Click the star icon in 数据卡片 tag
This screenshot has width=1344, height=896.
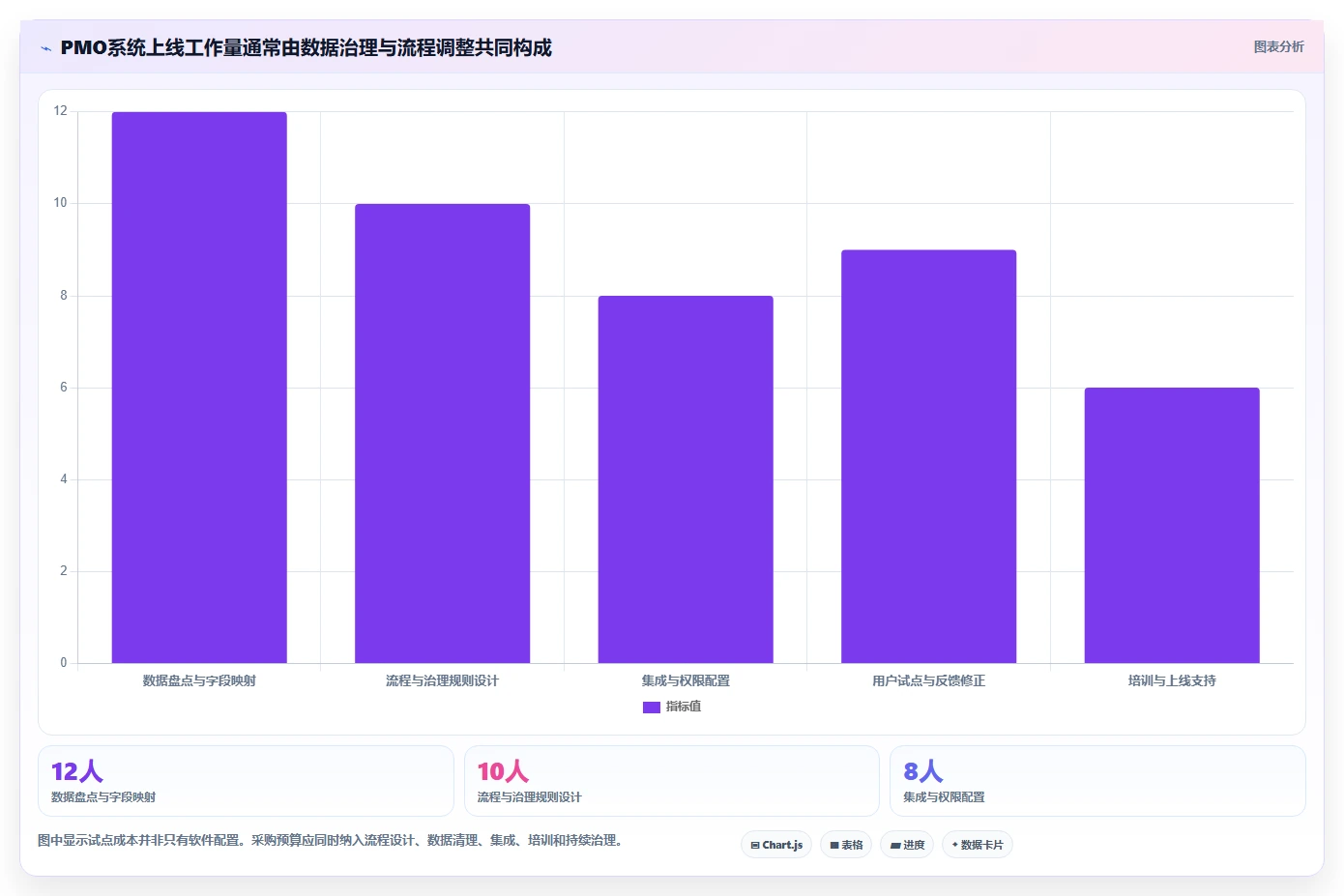coord(955,845)
